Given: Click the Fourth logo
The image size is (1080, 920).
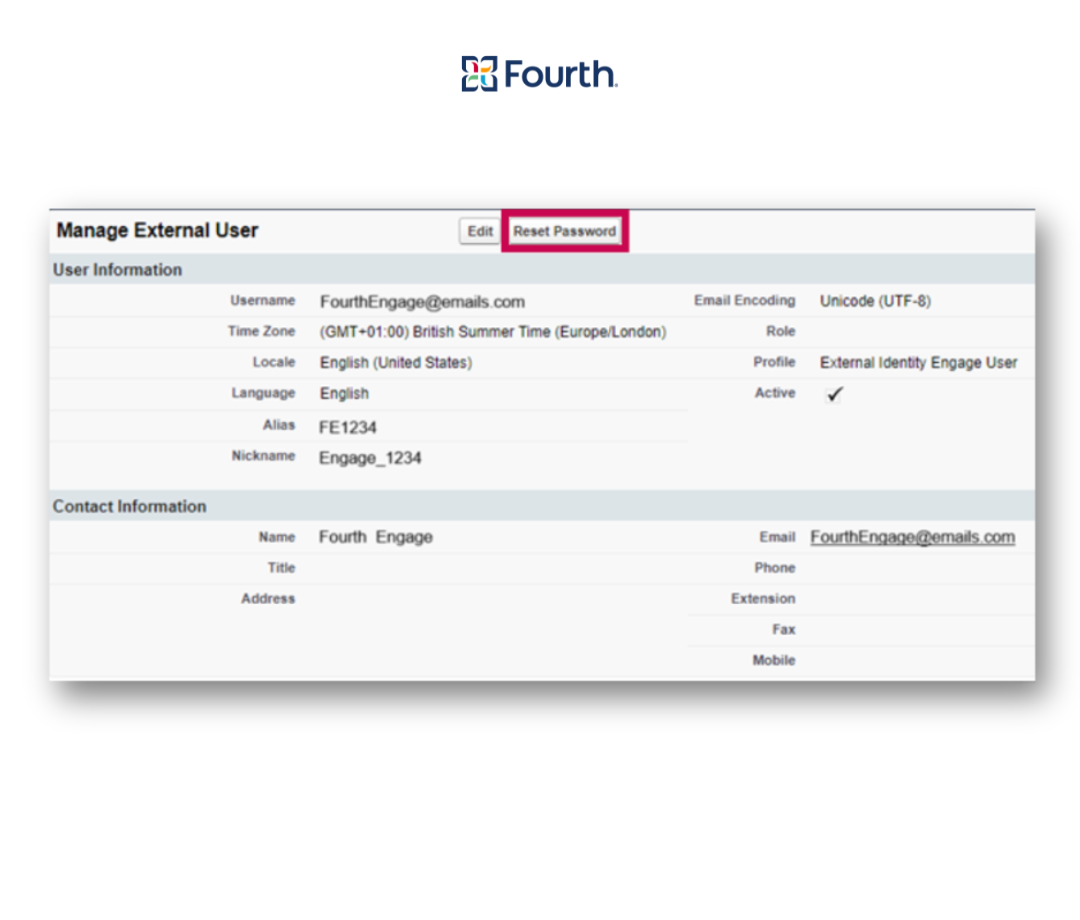Looking at the screenshot, I should [539, 74].
